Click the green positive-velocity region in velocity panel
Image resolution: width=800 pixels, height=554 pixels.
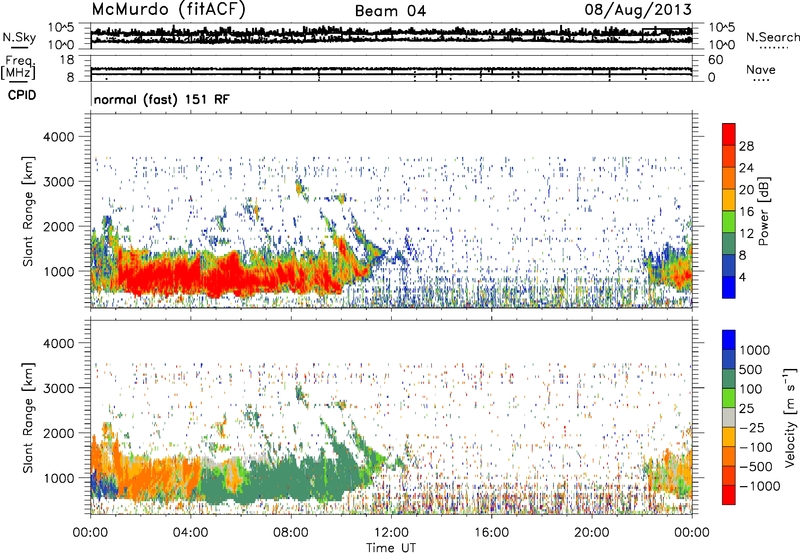click(286, 477)
